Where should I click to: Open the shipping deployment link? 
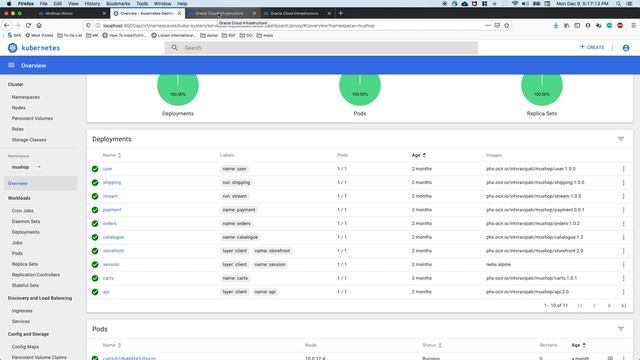112,182
